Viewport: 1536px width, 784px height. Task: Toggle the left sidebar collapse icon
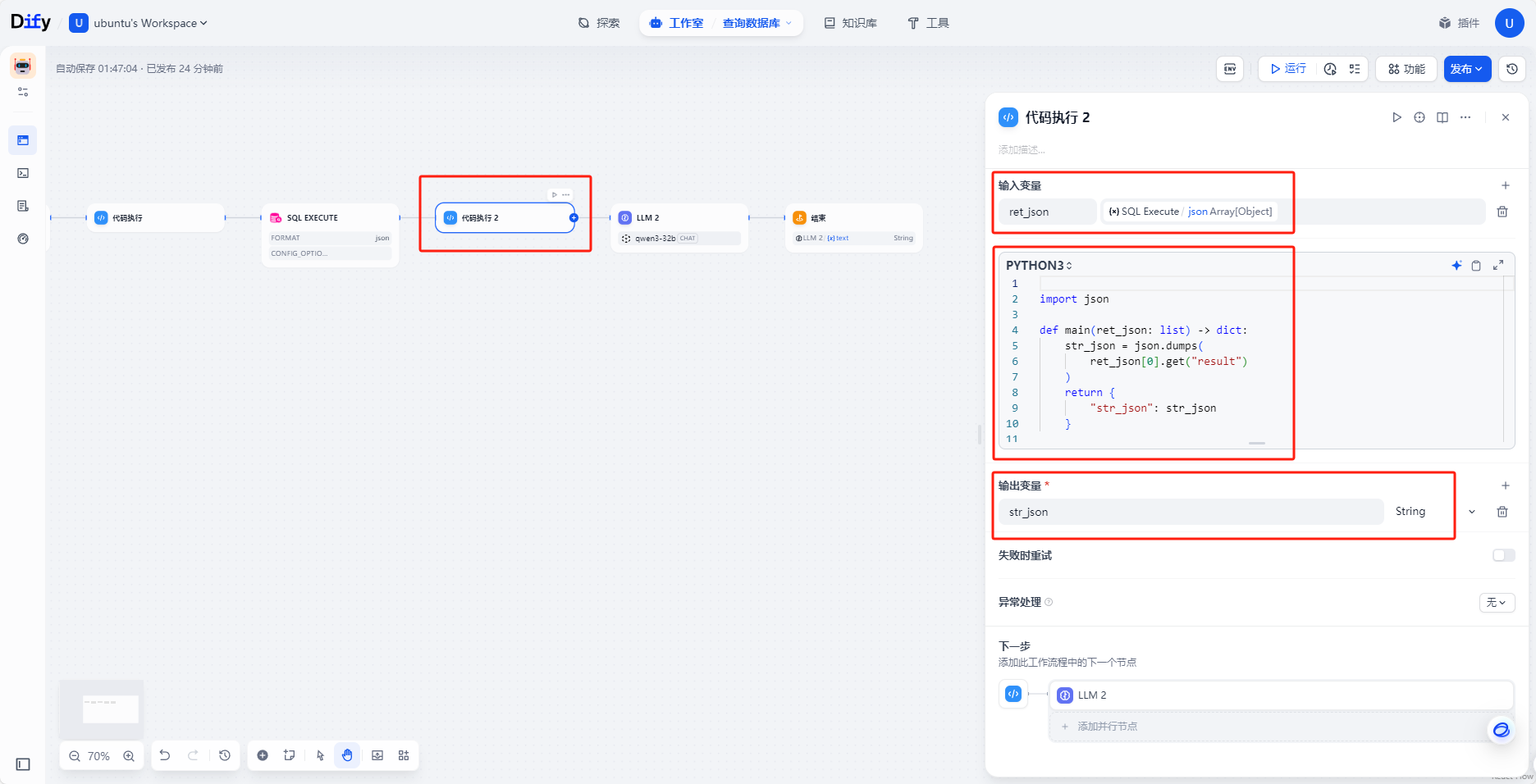pos(23,764)
